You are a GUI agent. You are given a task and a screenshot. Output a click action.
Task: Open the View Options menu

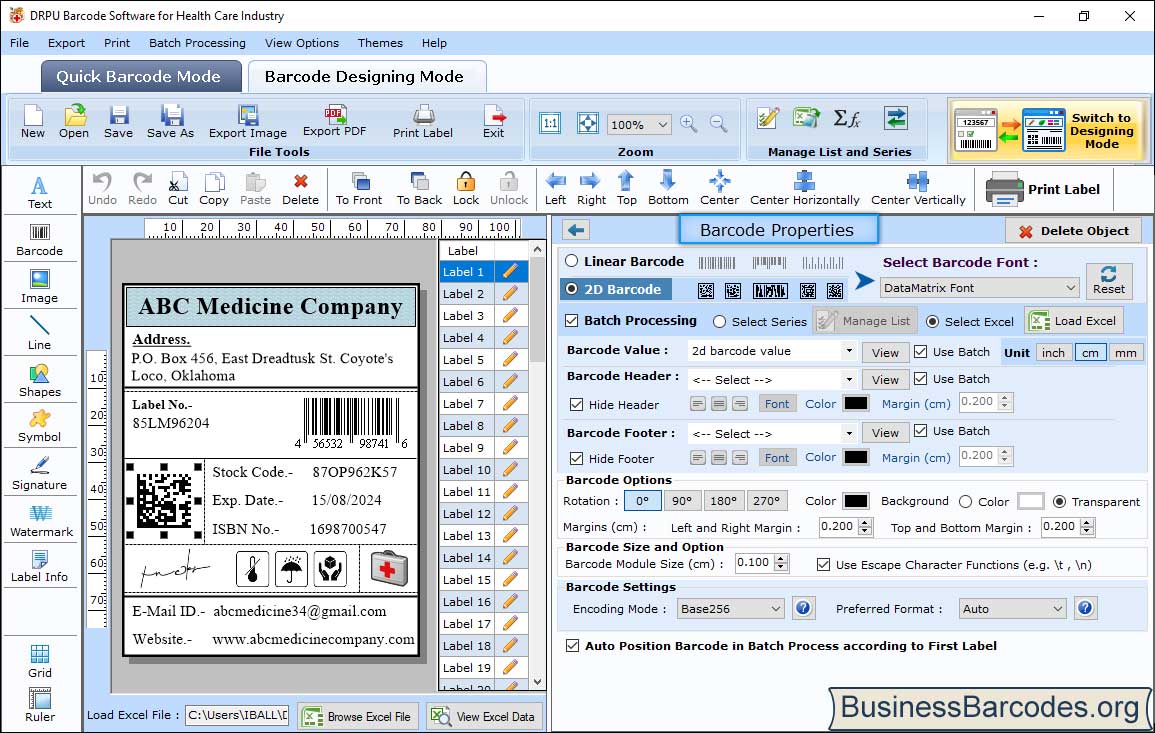302,43
